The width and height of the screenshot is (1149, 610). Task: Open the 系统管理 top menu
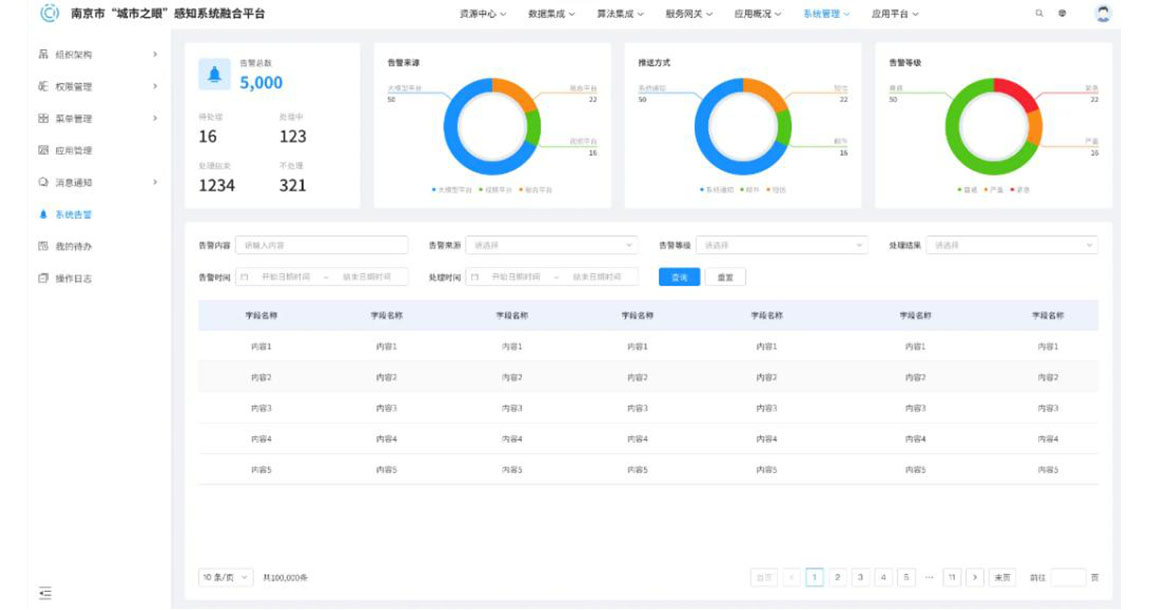[825, 14]
